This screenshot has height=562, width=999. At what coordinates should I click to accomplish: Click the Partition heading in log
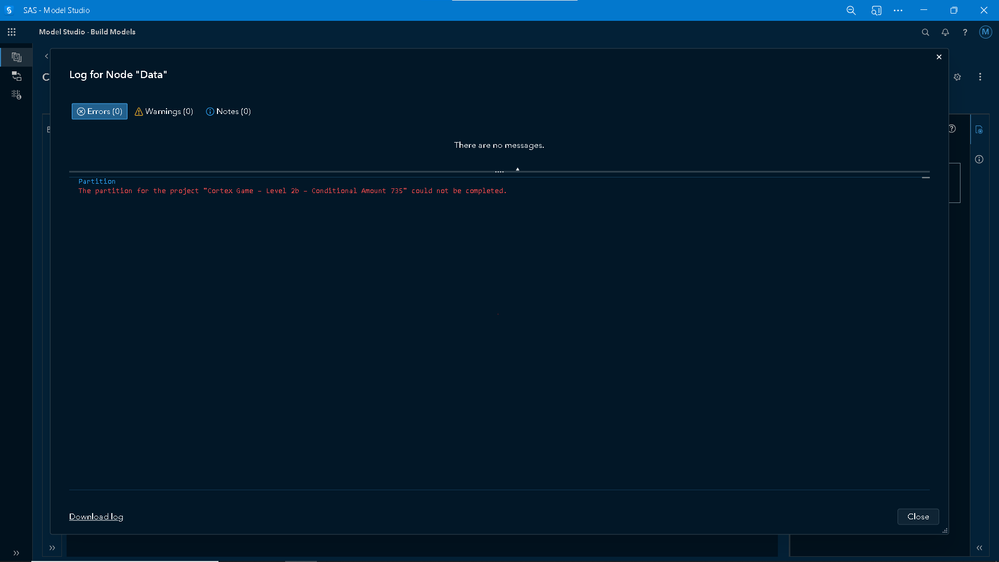point(97,182)
